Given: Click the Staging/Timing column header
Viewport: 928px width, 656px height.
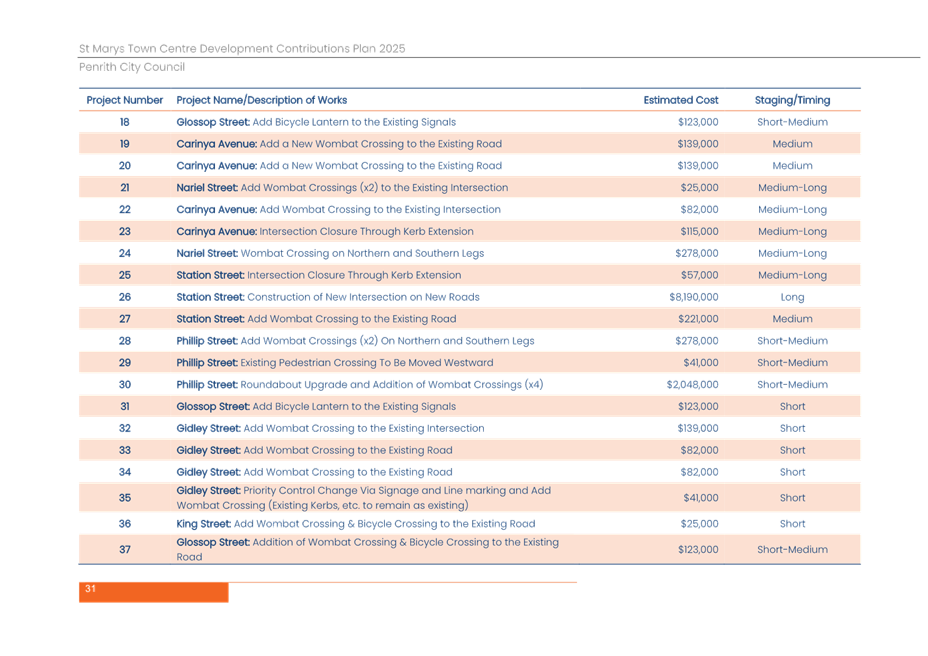Looking at the screenshot, I should tap(792, 100).
